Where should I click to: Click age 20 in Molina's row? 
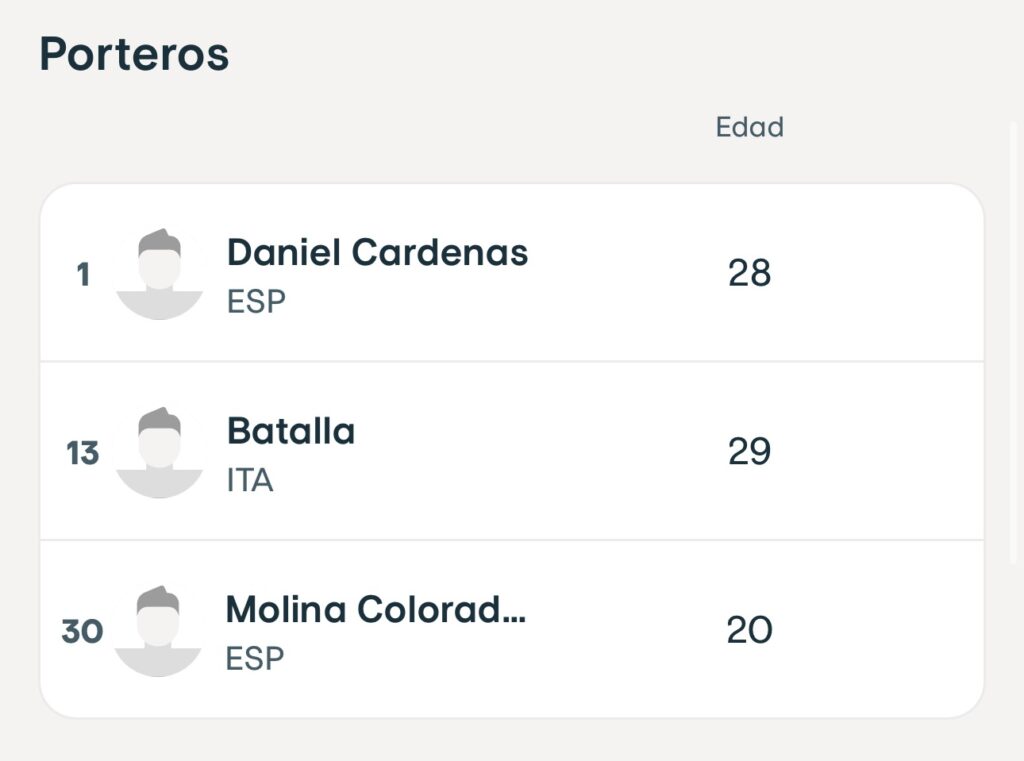pyautogui.click(x=749, y=631)
